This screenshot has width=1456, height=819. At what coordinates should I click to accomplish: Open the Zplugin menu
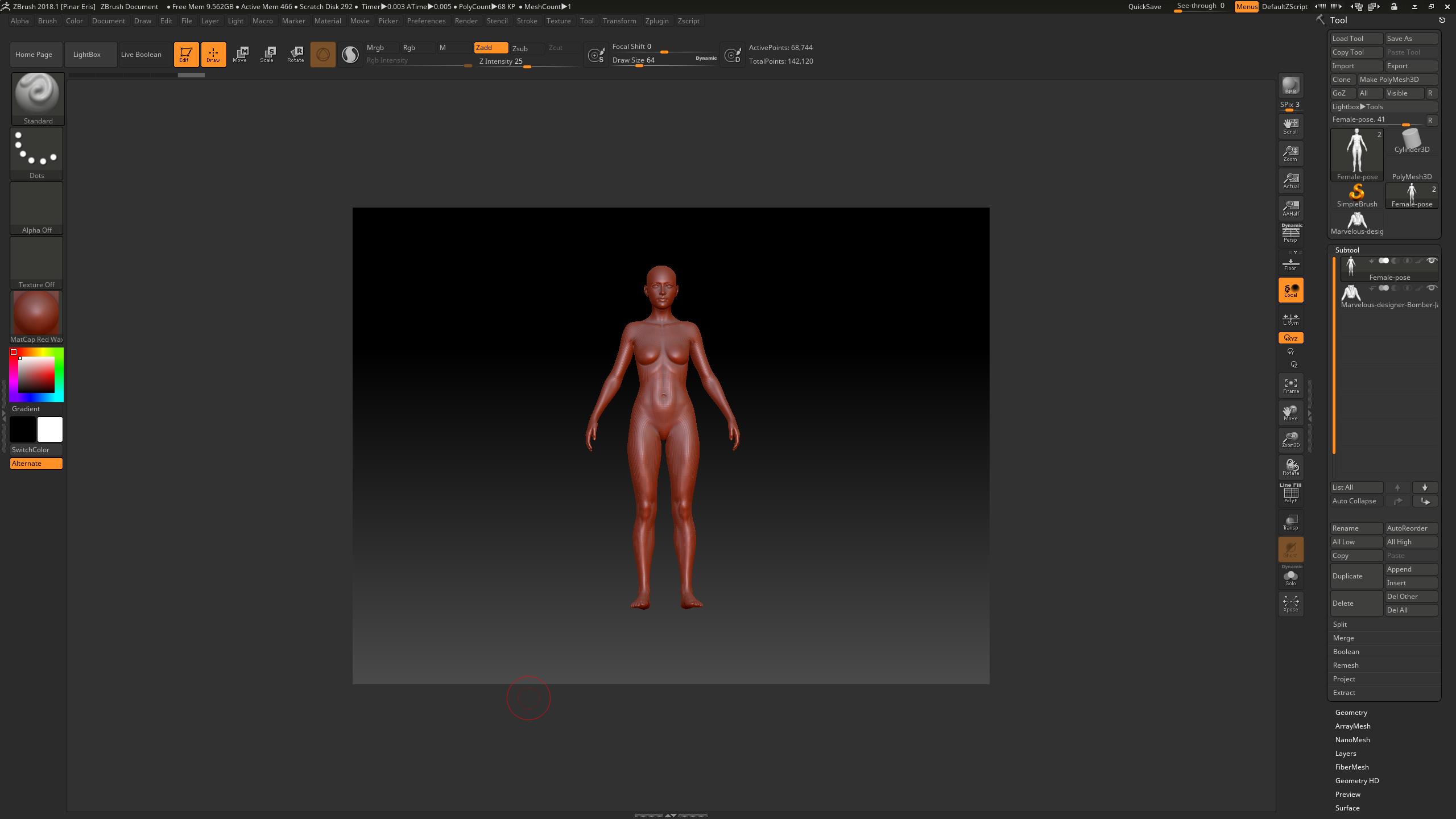pyautogui.click(x=656, y=21)
